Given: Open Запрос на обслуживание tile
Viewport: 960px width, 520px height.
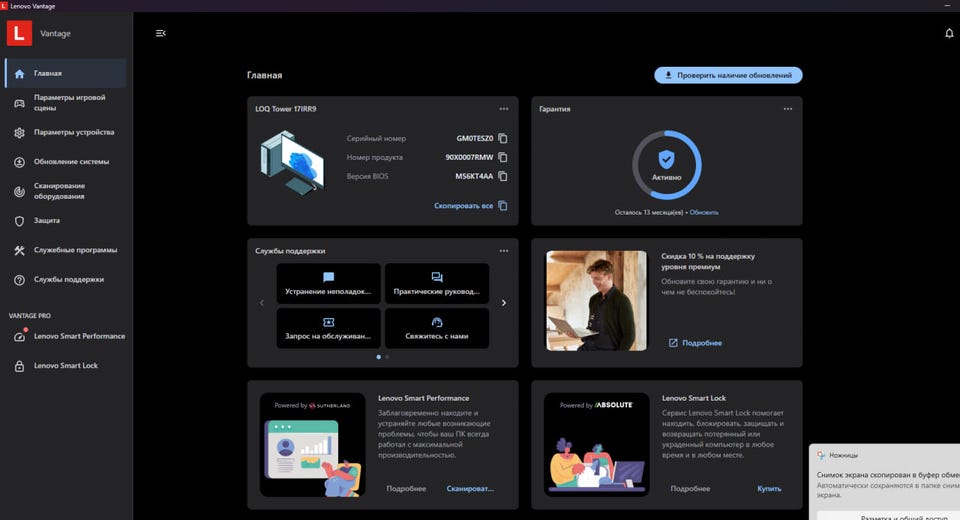Looking at the screenshot, I should (x=328, y=328).
